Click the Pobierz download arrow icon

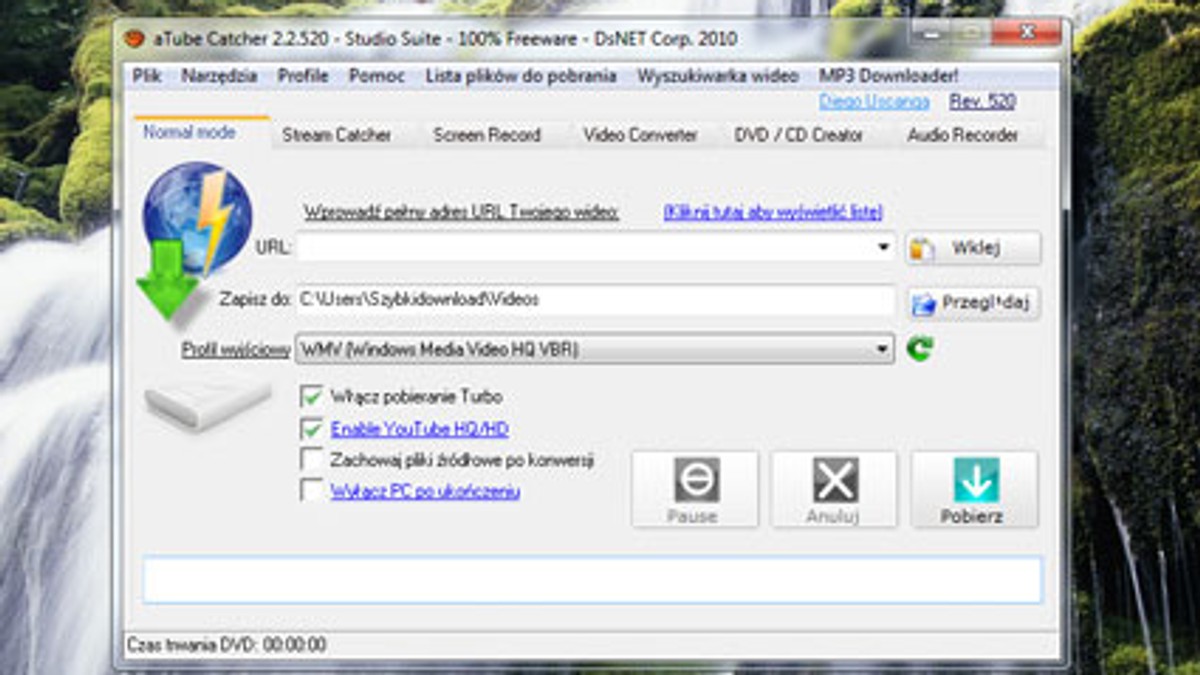pos(976,481)
